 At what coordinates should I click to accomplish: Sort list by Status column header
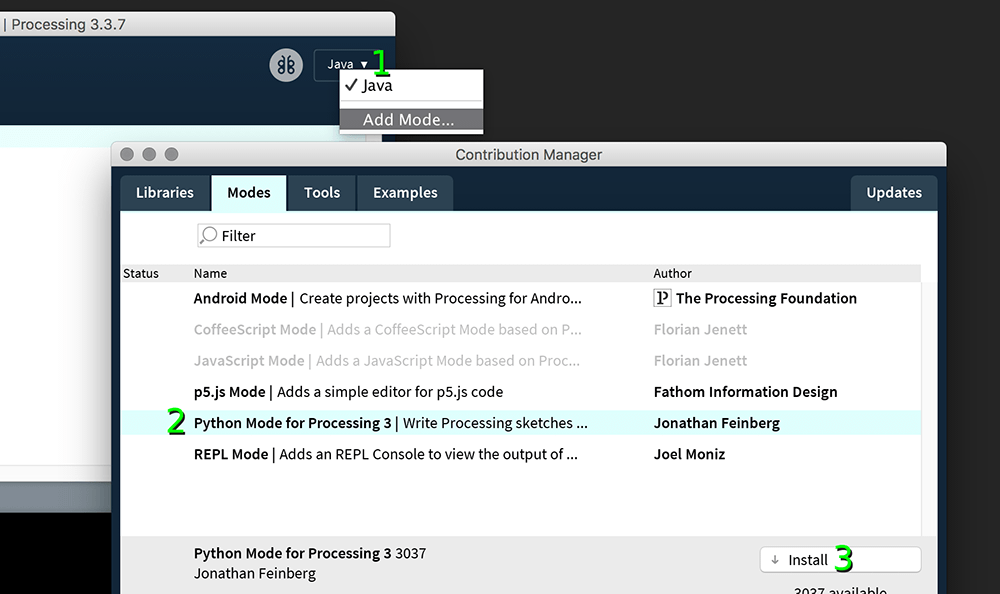(x=141, y=273)
